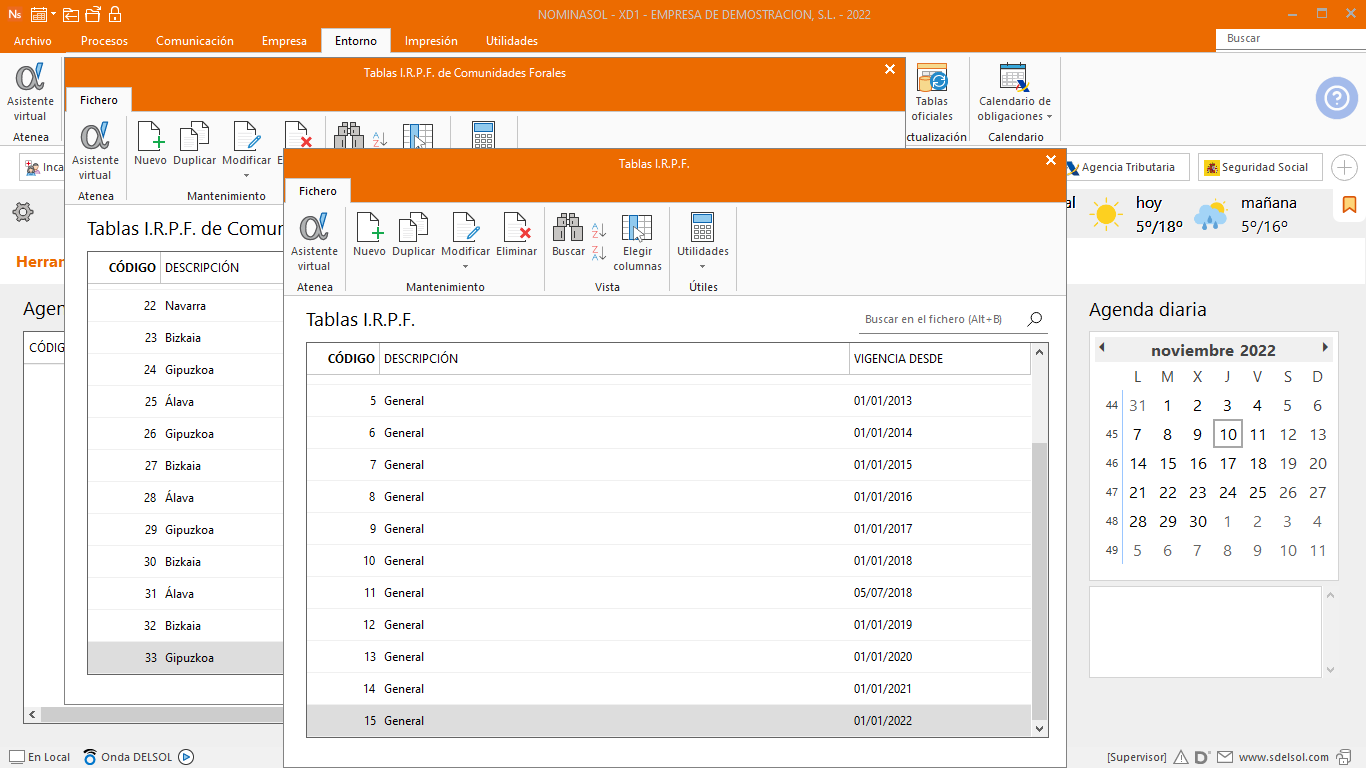Go to next month in calendar
Viewport: 1366px width, 768px height.
pos(1325,348)
